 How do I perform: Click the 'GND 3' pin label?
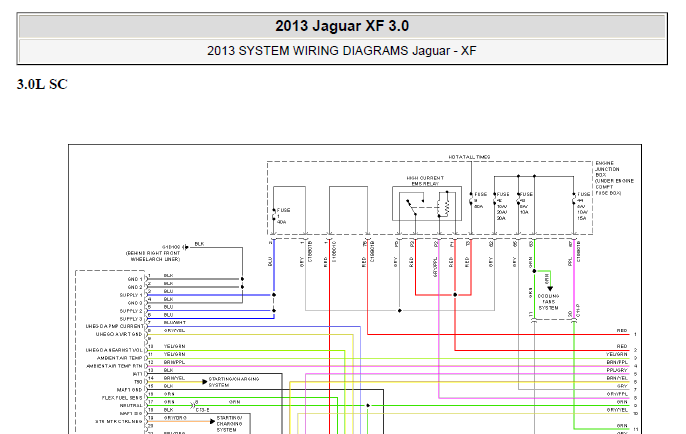click(135, 303)
